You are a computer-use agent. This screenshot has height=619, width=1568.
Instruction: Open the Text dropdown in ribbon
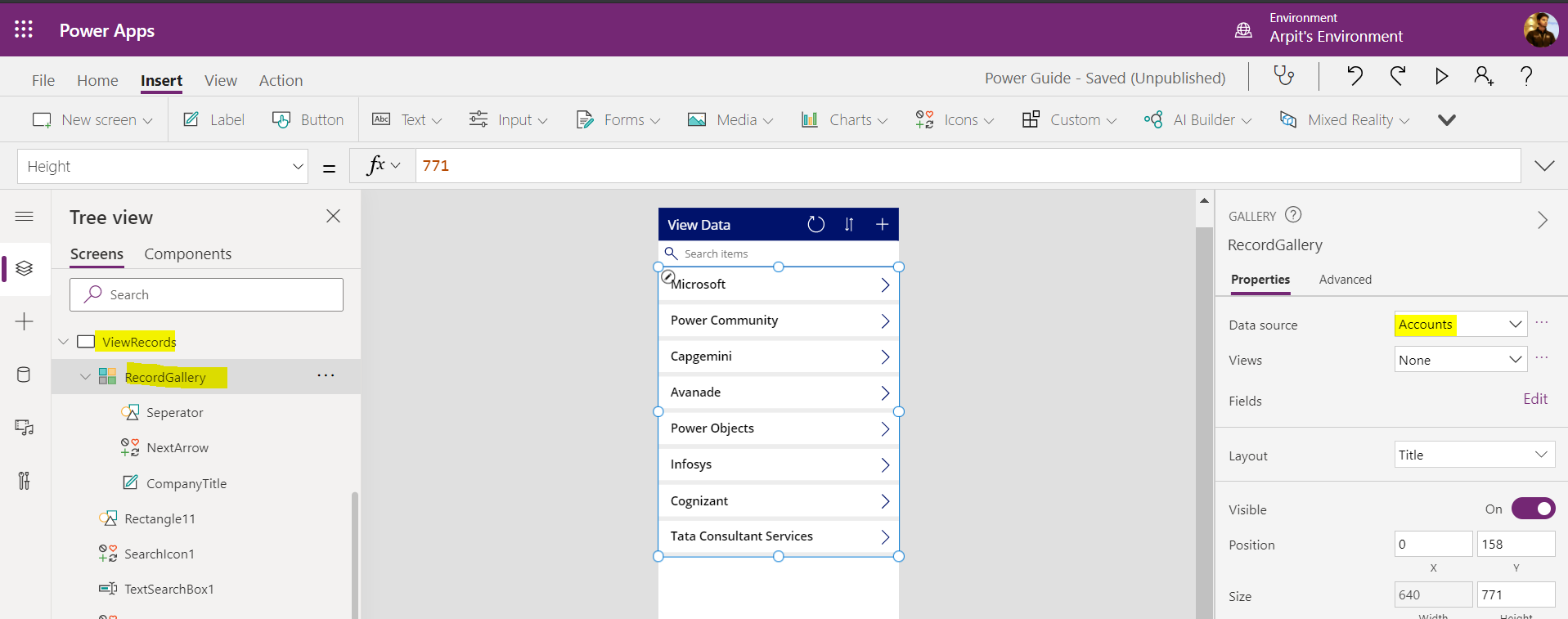click(407, 119)
